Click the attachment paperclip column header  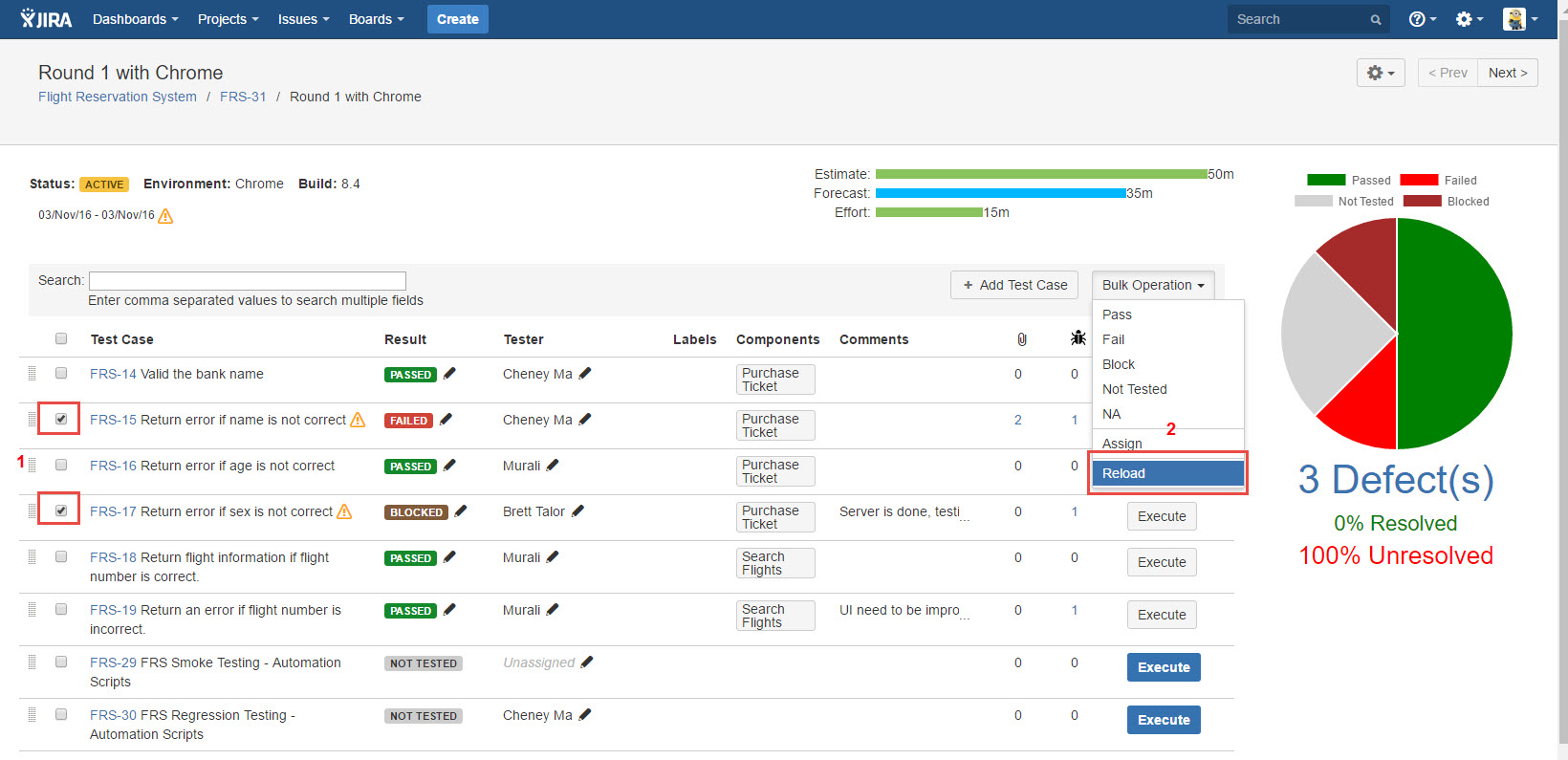pos(1021,339)
